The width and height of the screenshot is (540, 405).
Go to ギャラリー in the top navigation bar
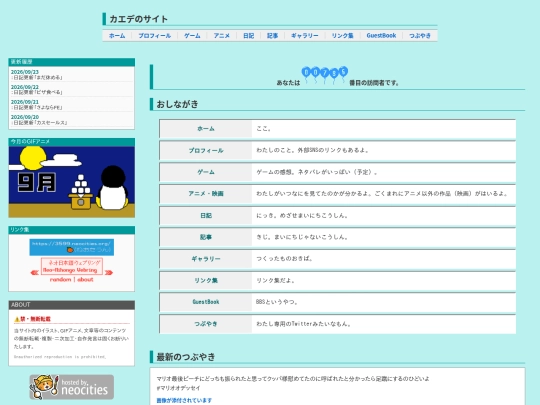[x=305, y=36]
